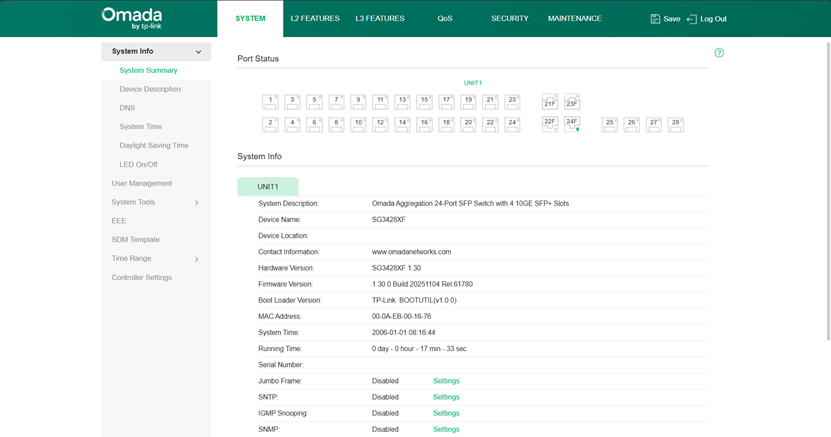831x437 pixels.
Task: Select port 24F SFP port icon
Action: click(x=572, y=124)
